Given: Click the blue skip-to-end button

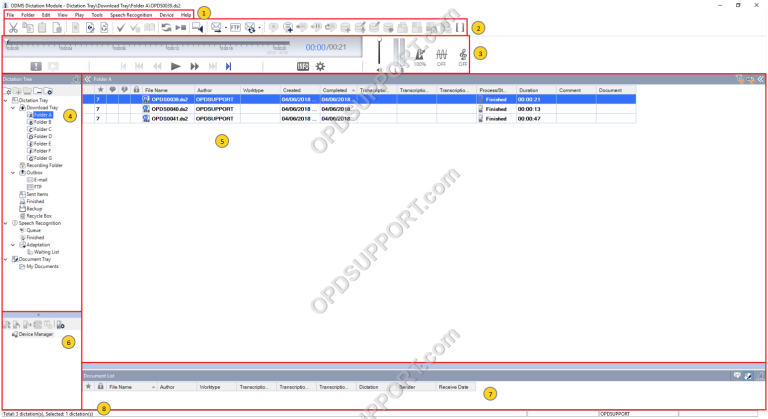Looking at the screenshot, I should tap(228, 66).
